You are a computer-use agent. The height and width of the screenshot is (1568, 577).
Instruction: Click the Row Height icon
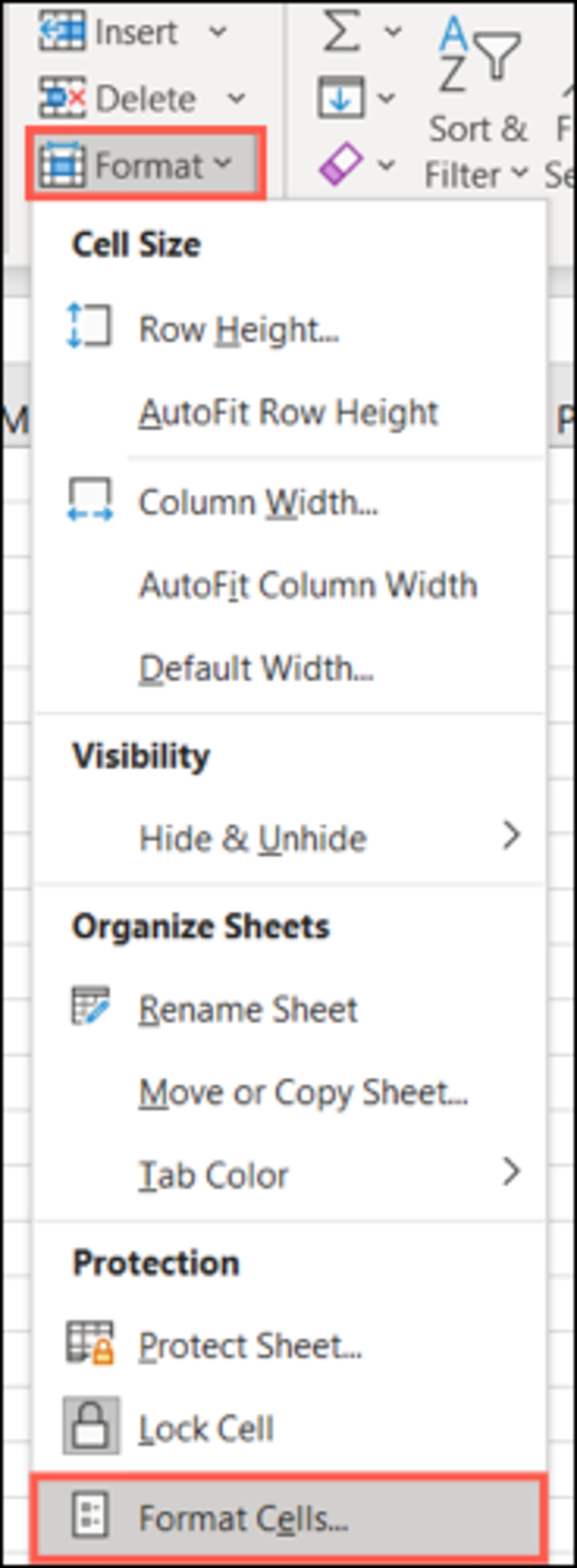(89, 326)
